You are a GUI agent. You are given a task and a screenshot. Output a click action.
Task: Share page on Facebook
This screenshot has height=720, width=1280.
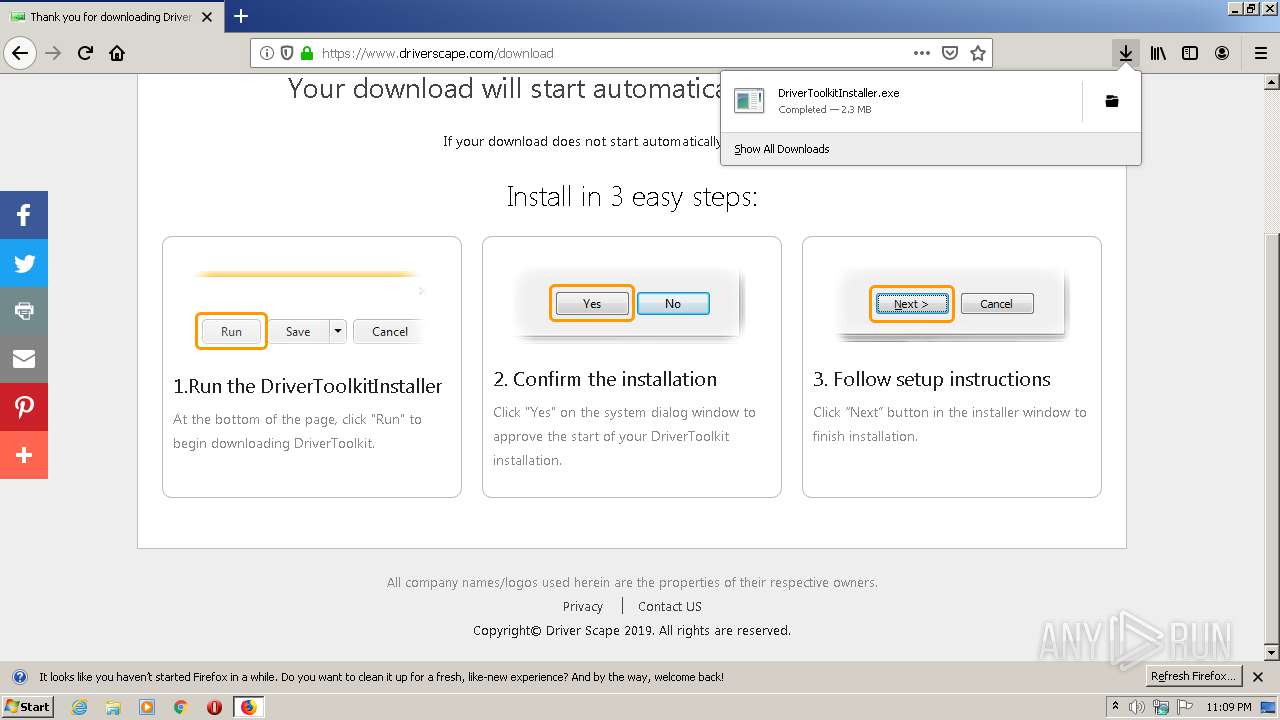click(24, 215)
